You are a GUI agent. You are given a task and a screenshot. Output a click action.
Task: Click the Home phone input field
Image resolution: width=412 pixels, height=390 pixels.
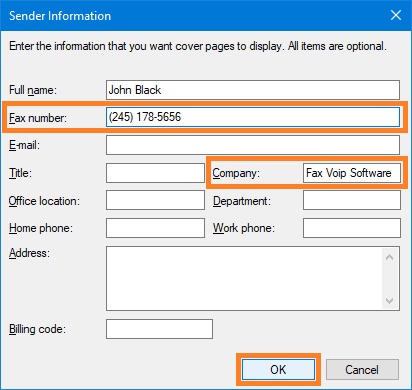coord(155,228)
